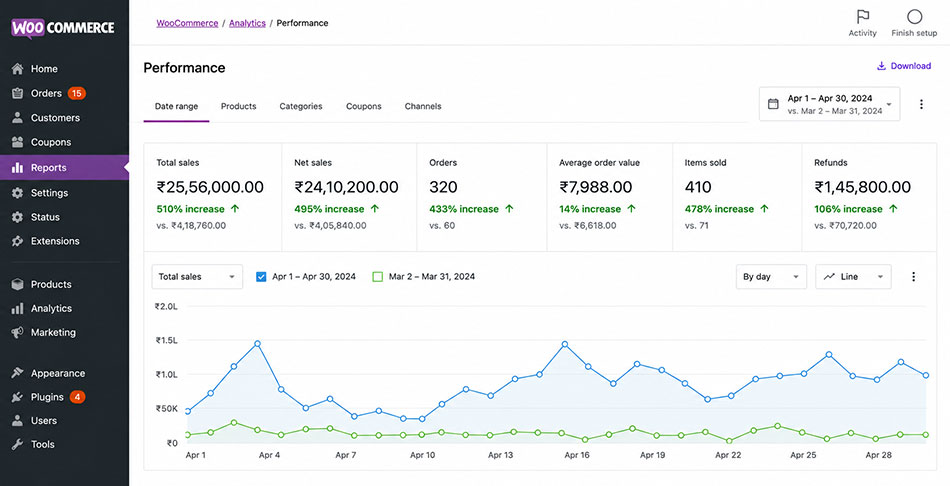This screenshot has height=486, width=950.
Task: Click the Finish setup circle icon
Action: [914, 16]
